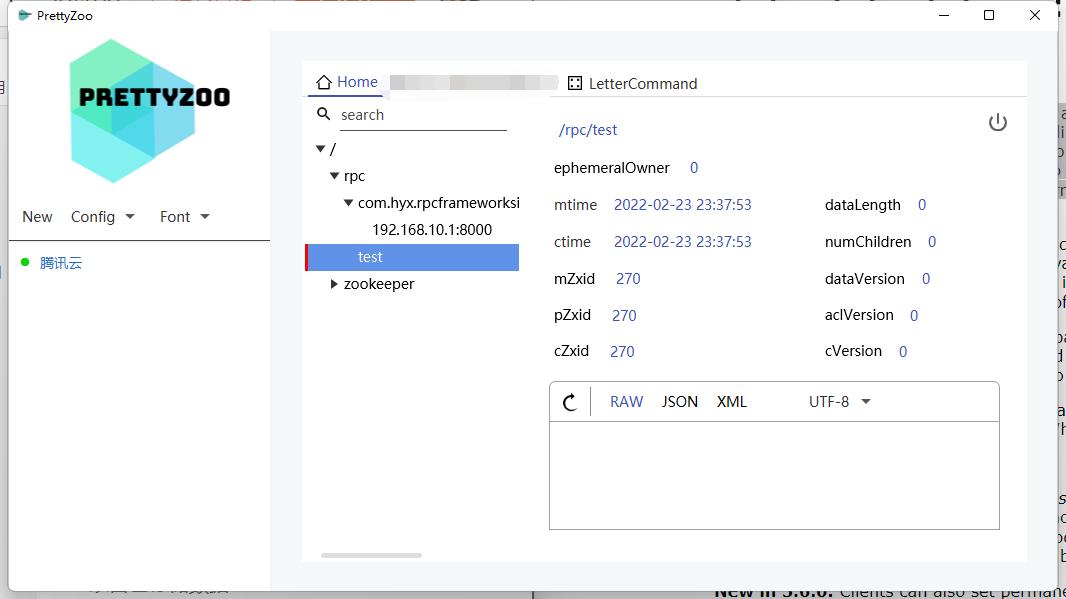
Task: Open the Config dropdown menu
Action: point(103,217)
